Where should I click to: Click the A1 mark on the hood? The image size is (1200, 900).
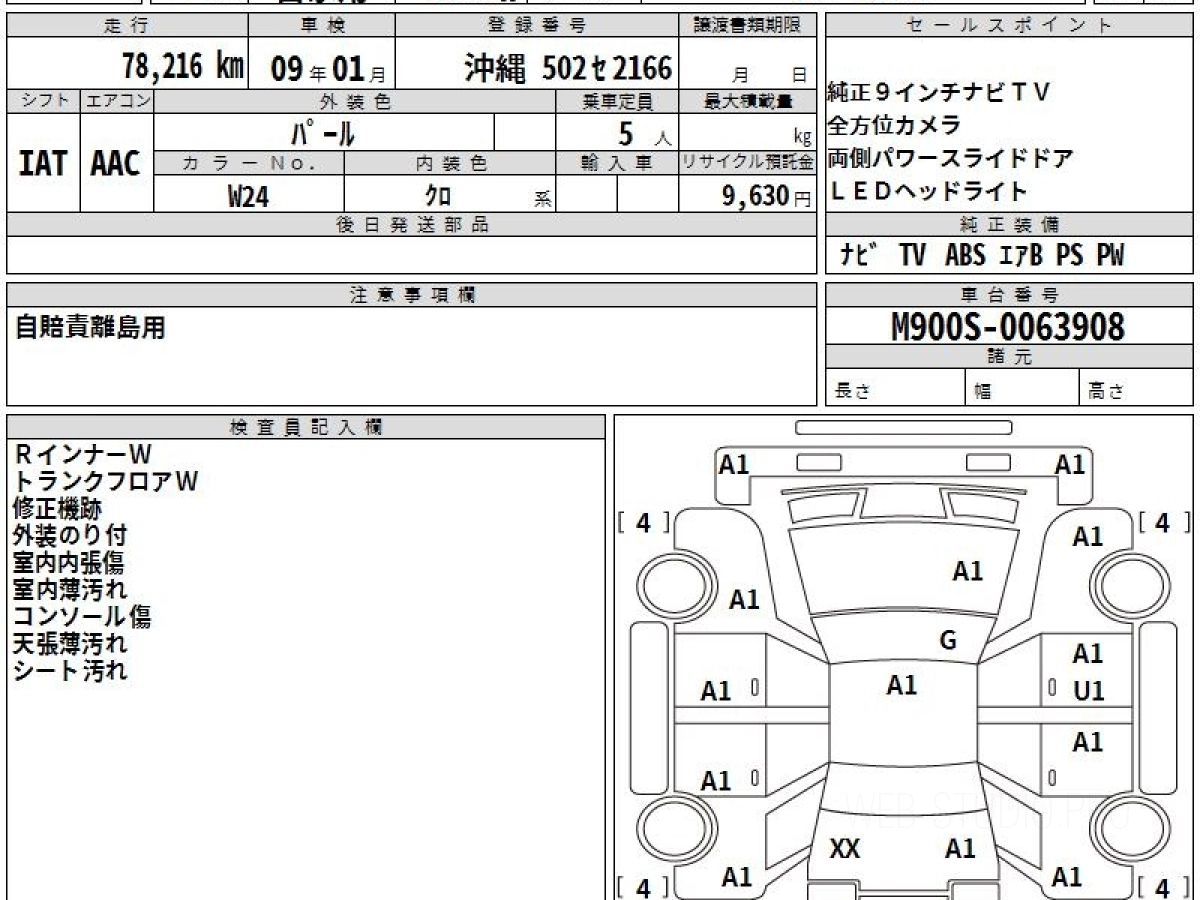click(x=967, y=571)
